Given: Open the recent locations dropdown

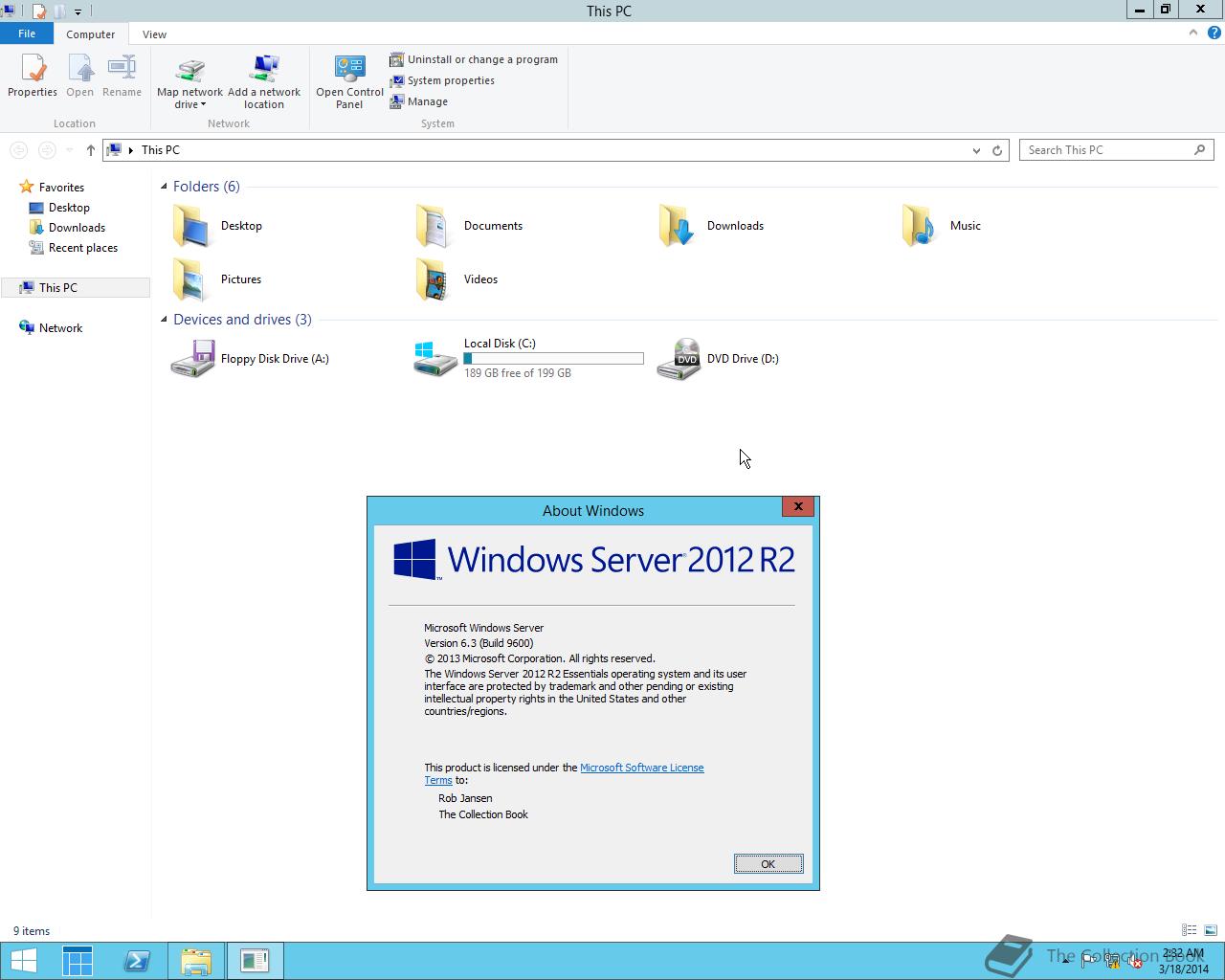Looking at the screenshot, I should click(69, 150).
